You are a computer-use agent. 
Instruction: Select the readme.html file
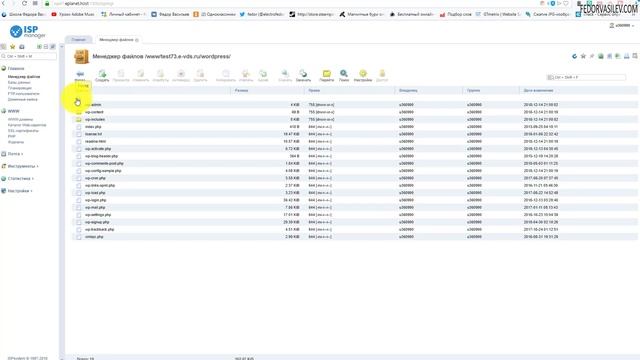coord(95,142)
